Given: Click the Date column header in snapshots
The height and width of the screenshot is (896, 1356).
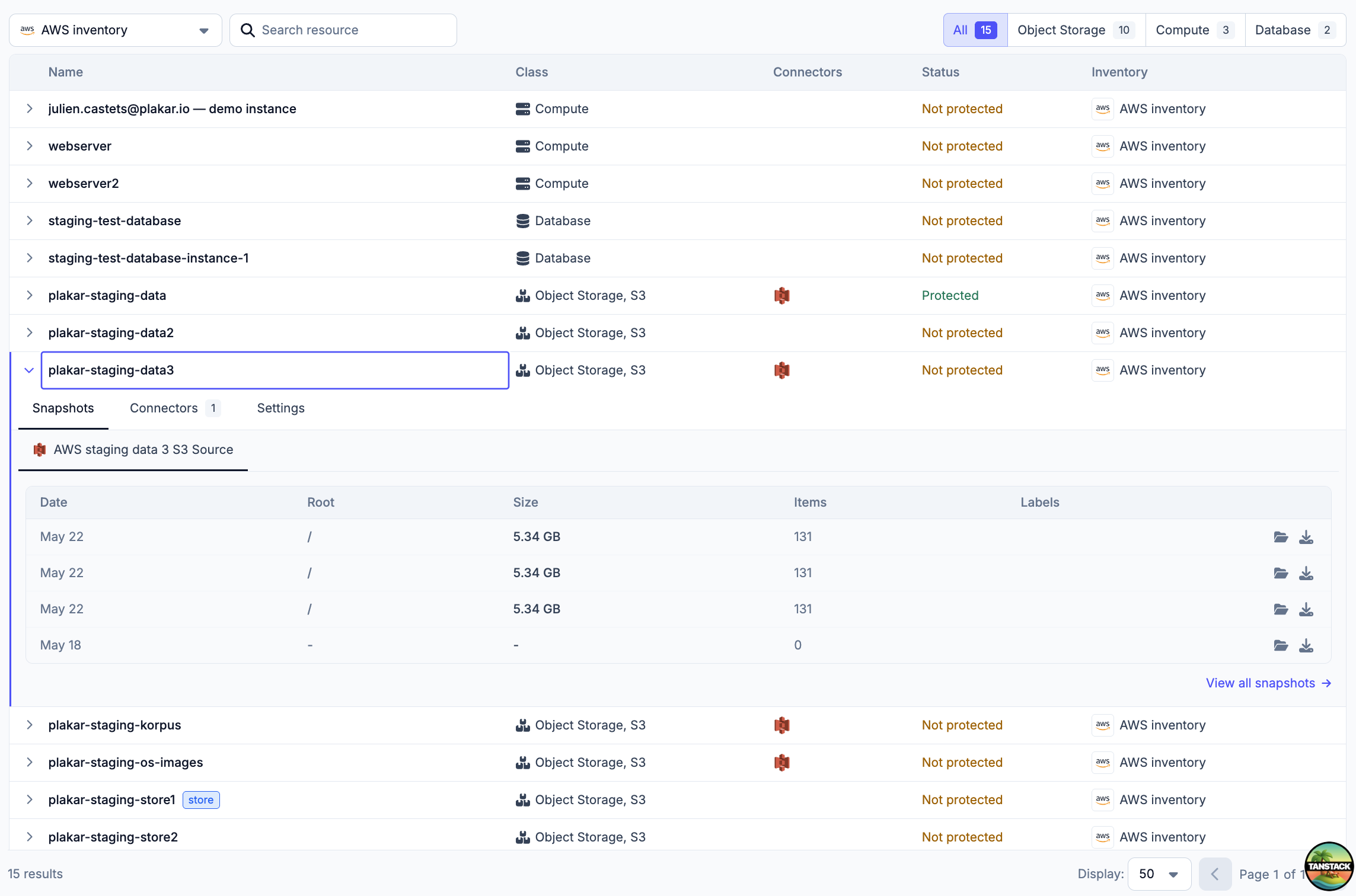Looking at the screenshot, I should [x=54, y=503].
